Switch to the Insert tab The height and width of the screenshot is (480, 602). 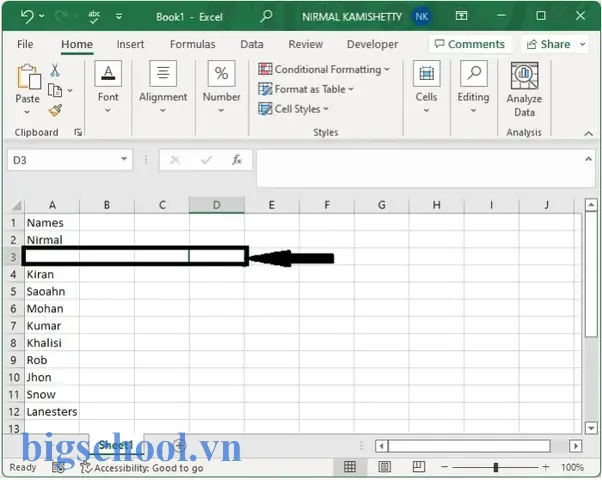[x=131, y=44]
